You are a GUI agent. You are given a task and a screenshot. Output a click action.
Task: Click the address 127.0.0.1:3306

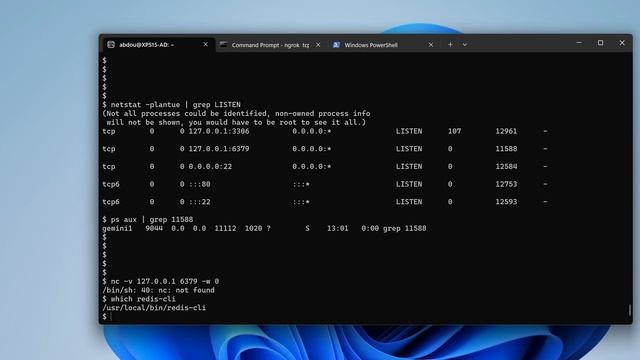tap(219, 131)
